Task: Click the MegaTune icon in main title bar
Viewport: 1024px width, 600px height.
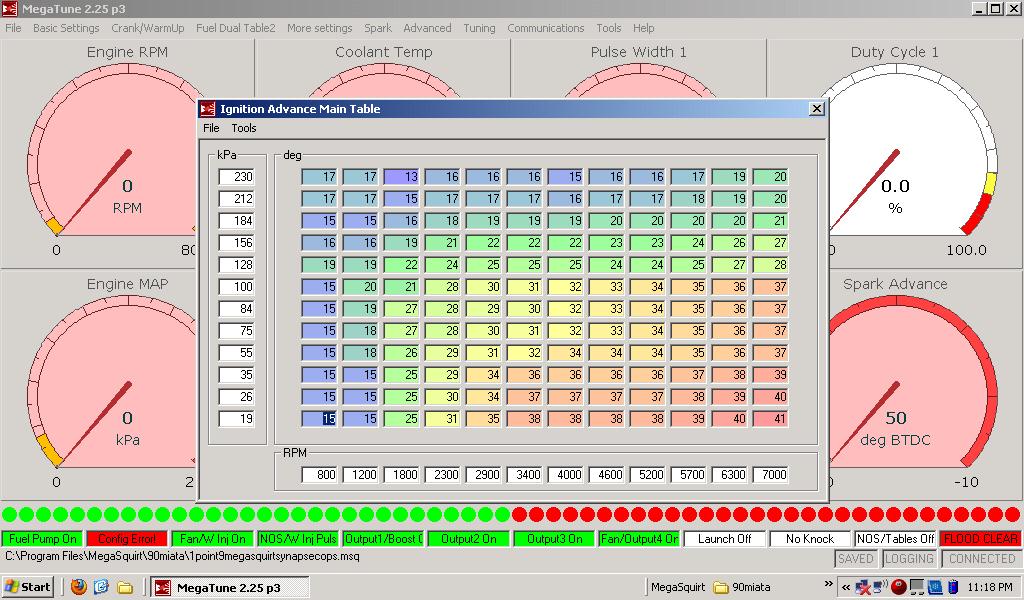Action: (10, 9)
